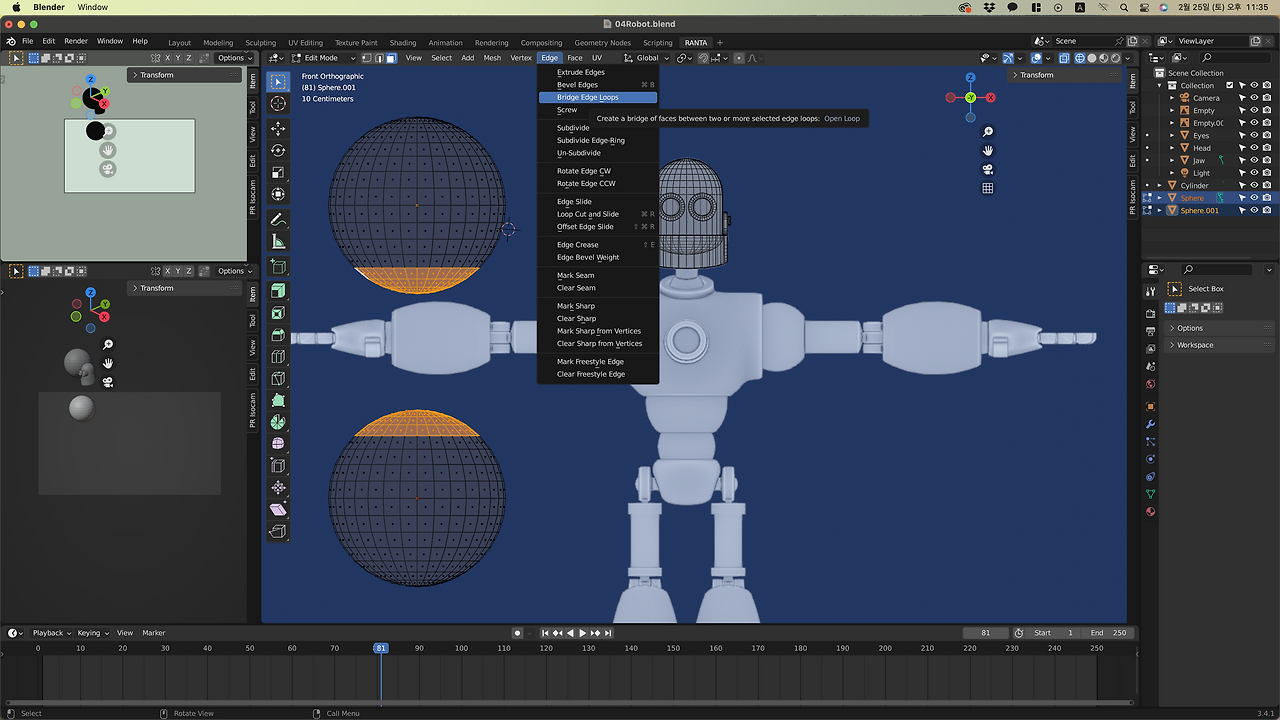Select the Move tool in the toolbar
Screen dimensions: 1280x720
tap(278, 129)
